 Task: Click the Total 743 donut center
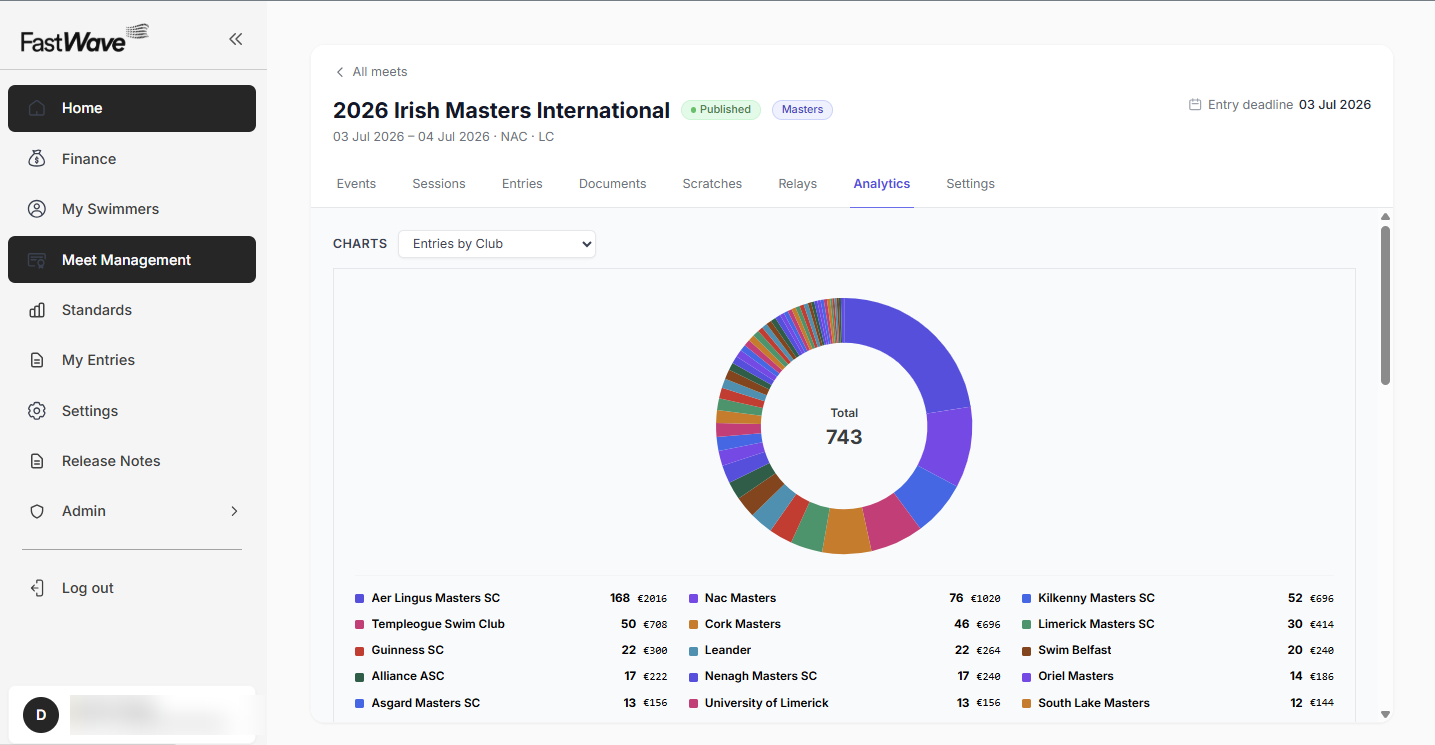pos(844,426)
